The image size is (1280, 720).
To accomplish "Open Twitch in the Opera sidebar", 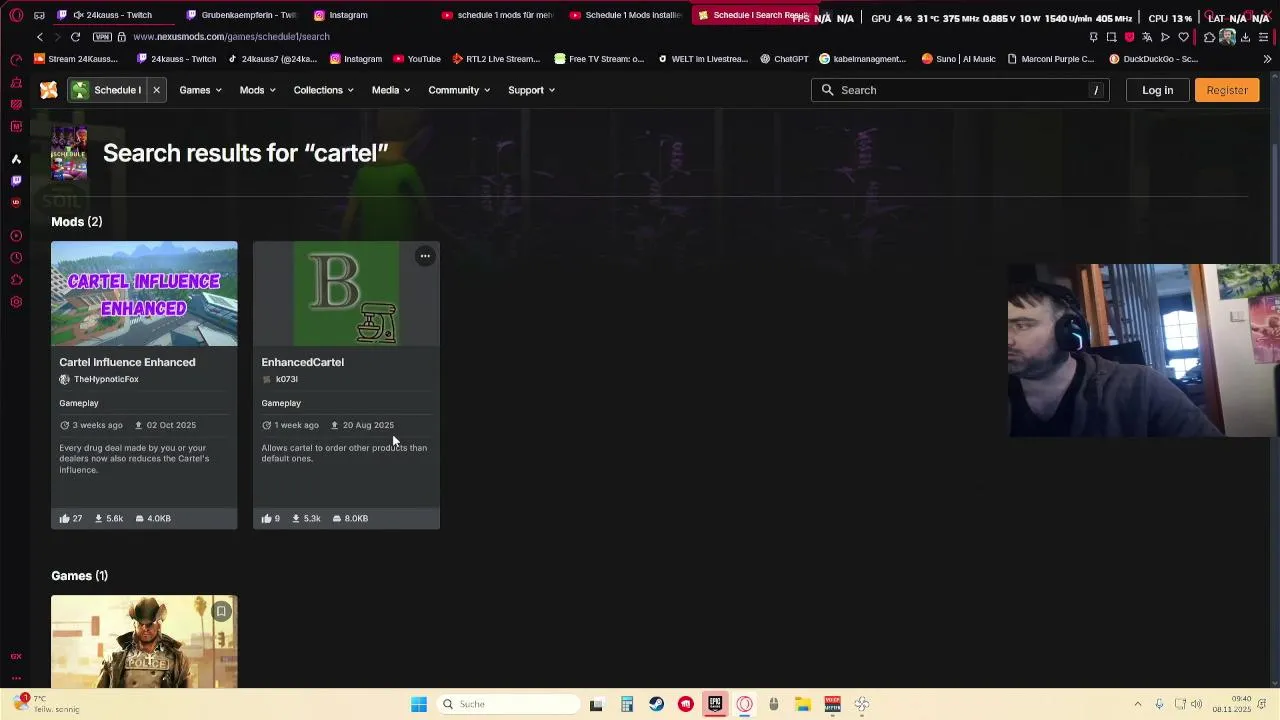I will coord(16,181).
